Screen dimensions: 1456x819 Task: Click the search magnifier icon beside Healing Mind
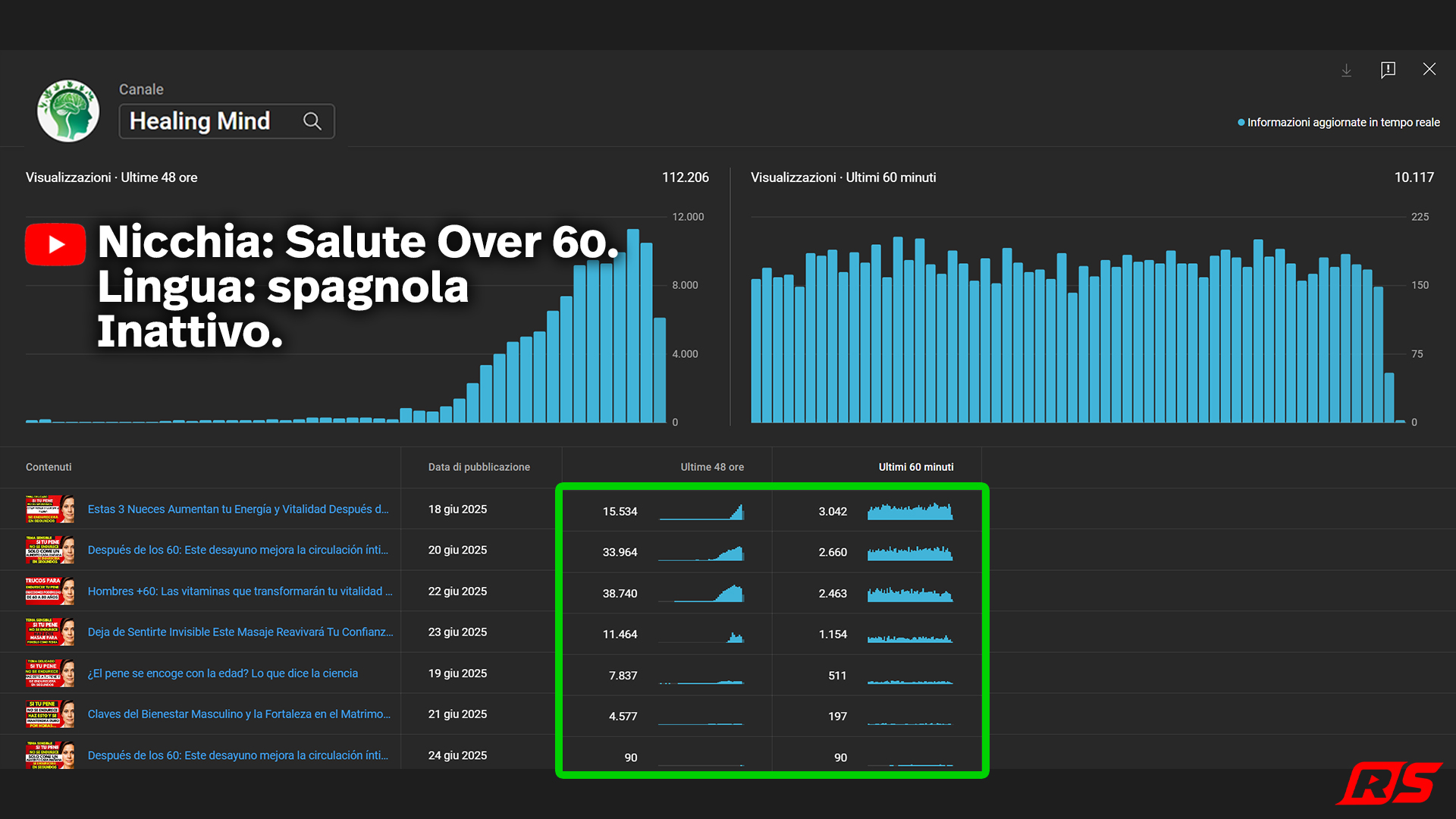312,121
